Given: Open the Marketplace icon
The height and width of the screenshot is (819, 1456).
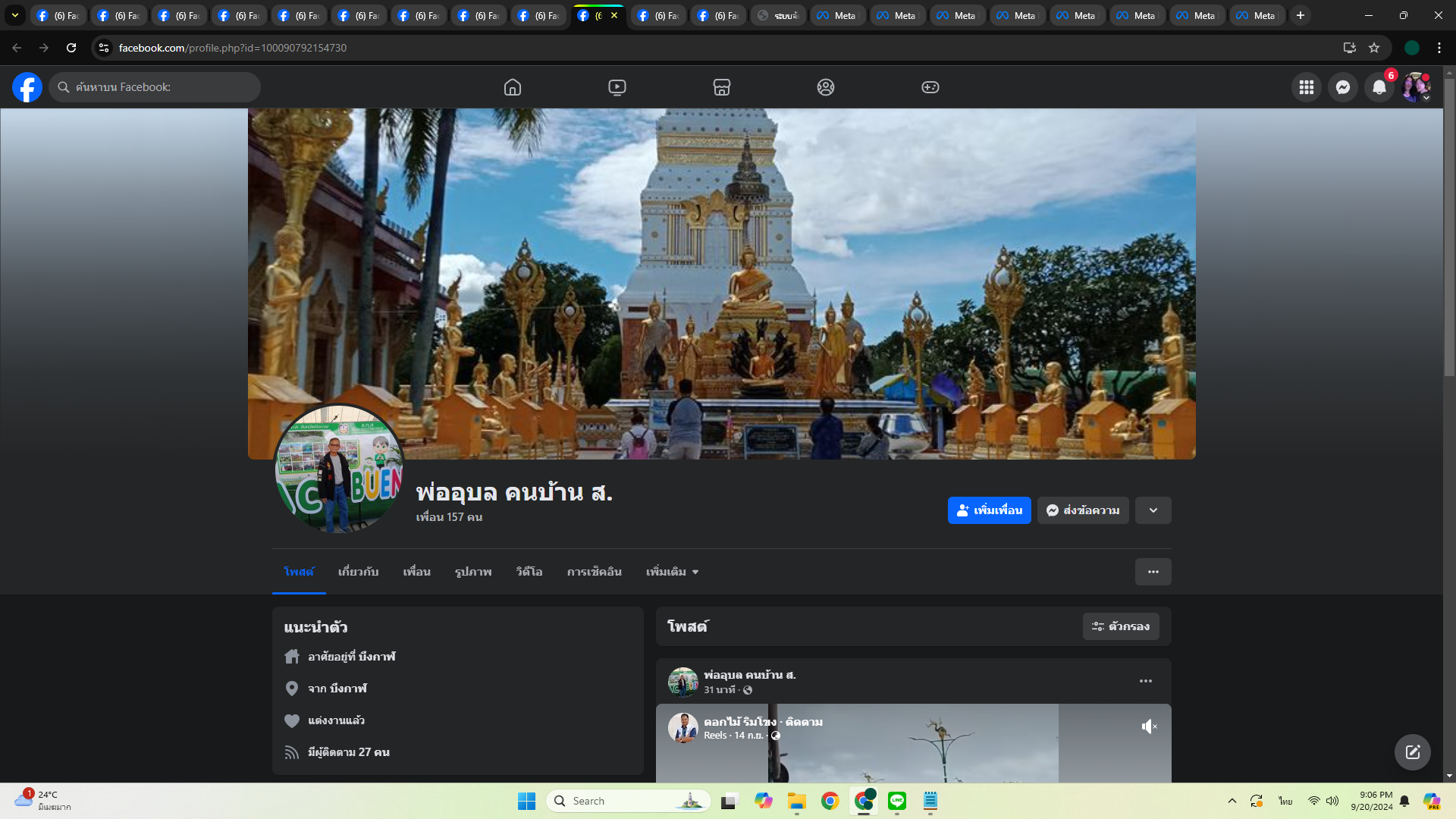Looking at the screenshot, I should coord(722,87).
